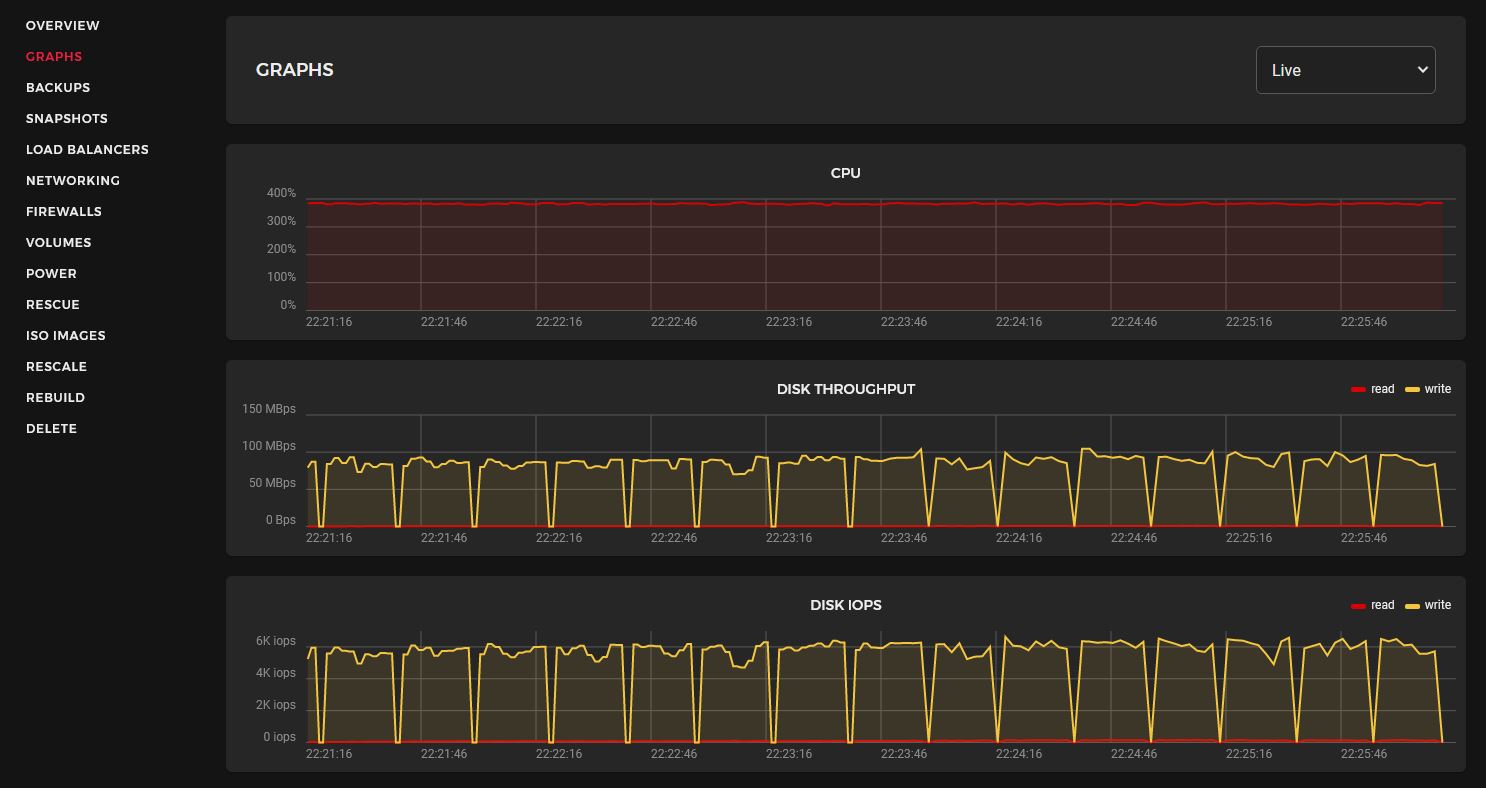Expand the Live time range dropdown
This screenshot has width=1486, height=788.
point(1345,70)
